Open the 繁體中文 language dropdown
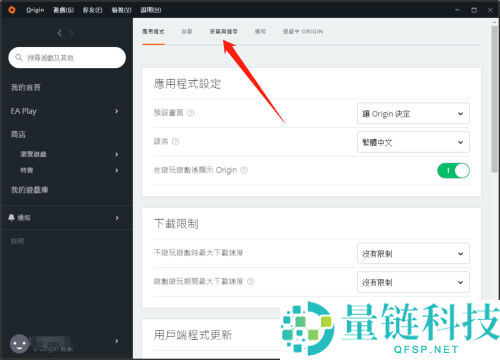 pyautogui.click(x=413, y=142)
